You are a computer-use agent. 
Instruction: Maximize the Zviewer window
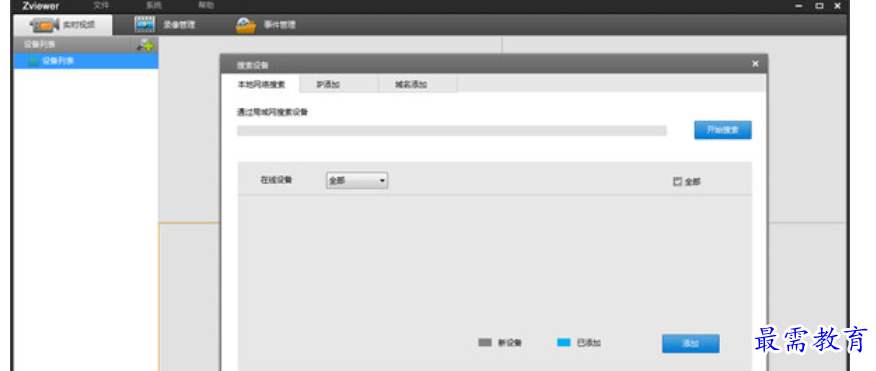click(x=819, y=6)
